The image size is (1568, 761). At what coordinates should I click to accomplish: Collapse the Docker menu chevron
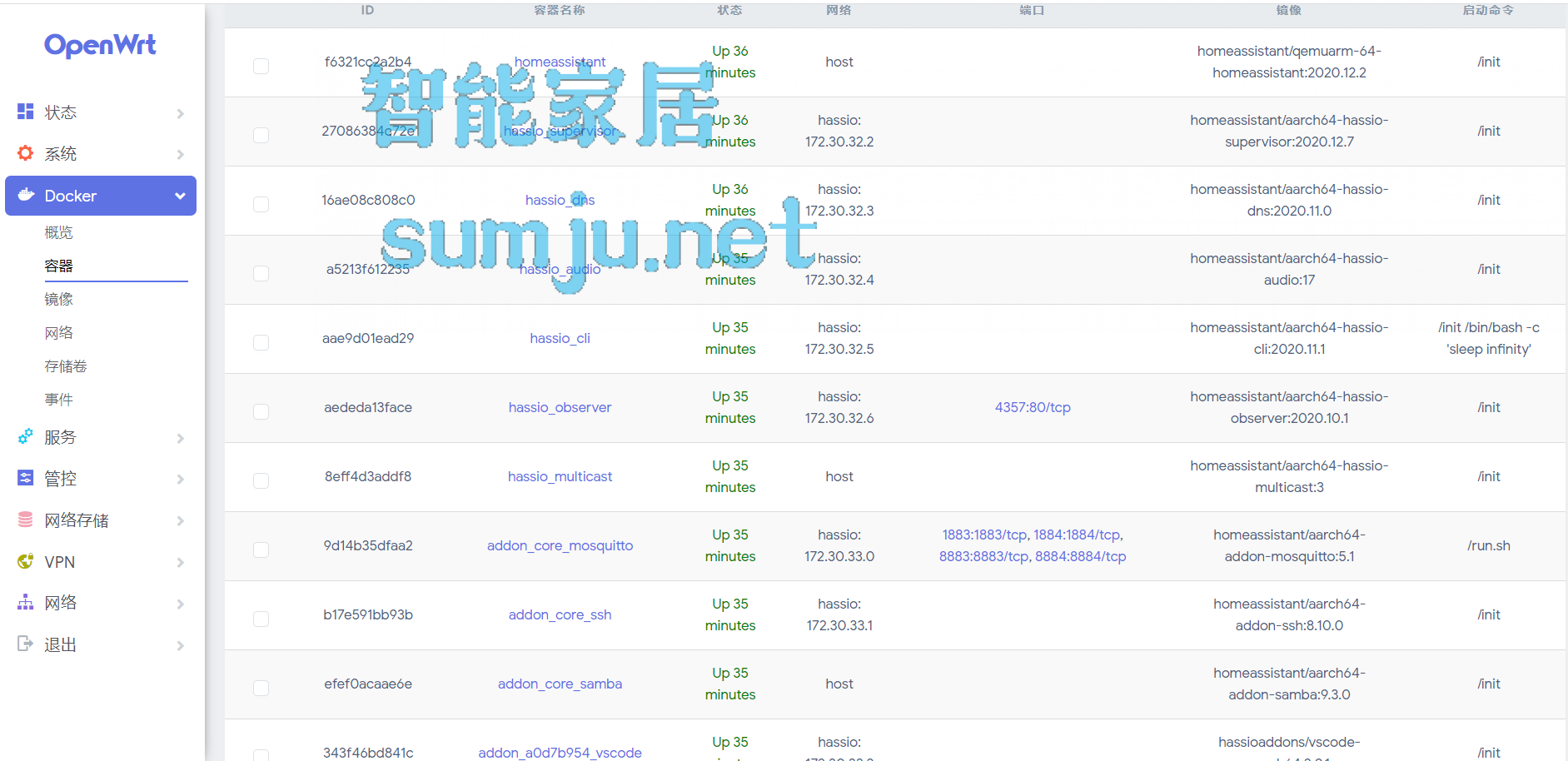pyautogui.click(x=180, y=196)
